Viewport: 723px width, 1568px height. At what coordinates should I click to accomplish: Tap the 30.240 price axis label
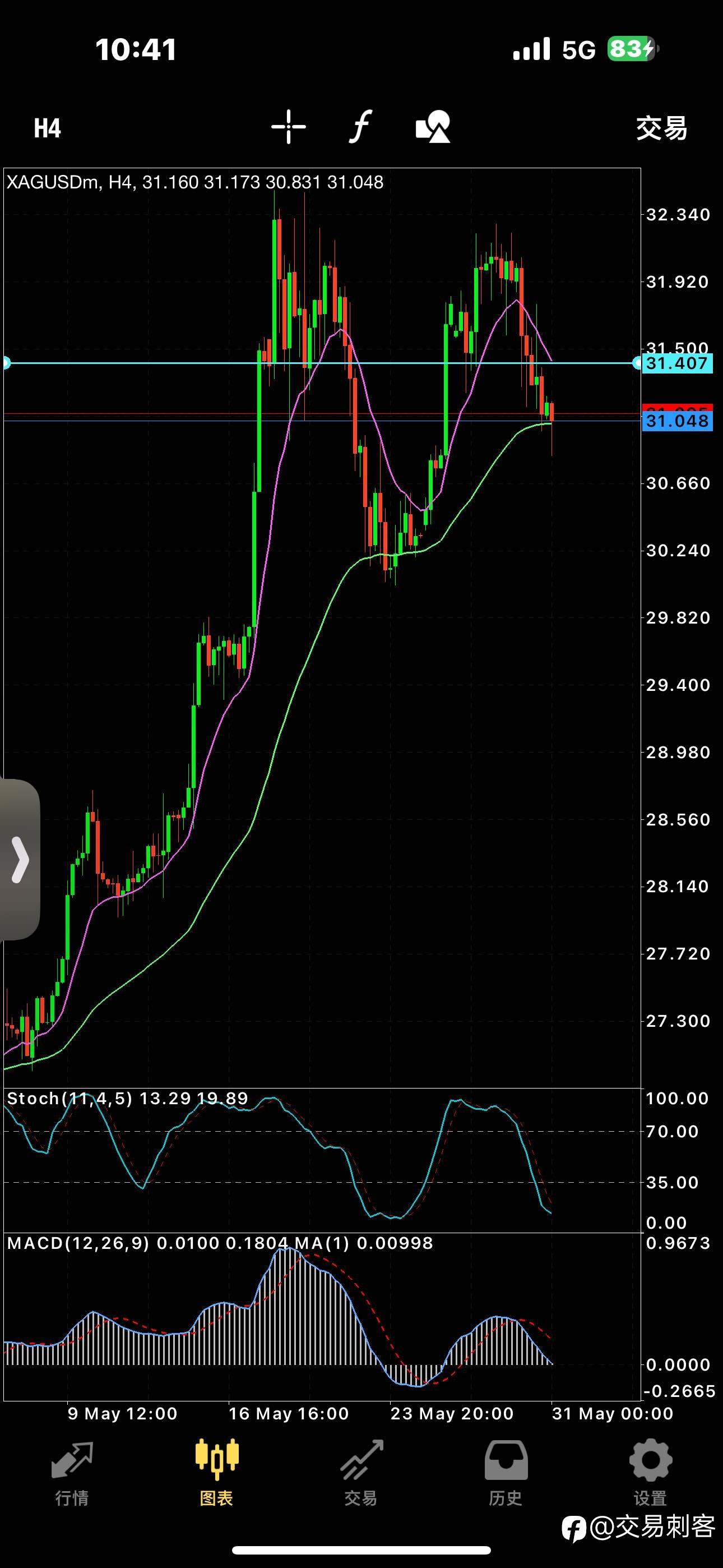coord(678,551)
